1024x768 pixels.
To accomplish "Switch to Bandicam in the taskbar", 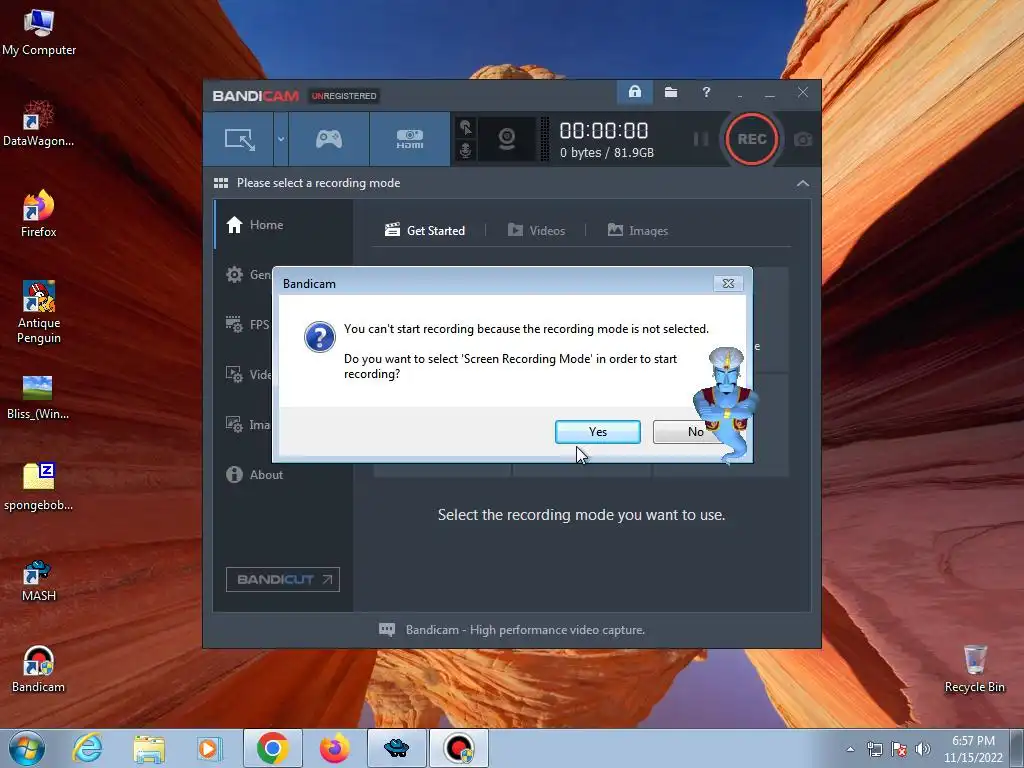I will pos(458,748).
